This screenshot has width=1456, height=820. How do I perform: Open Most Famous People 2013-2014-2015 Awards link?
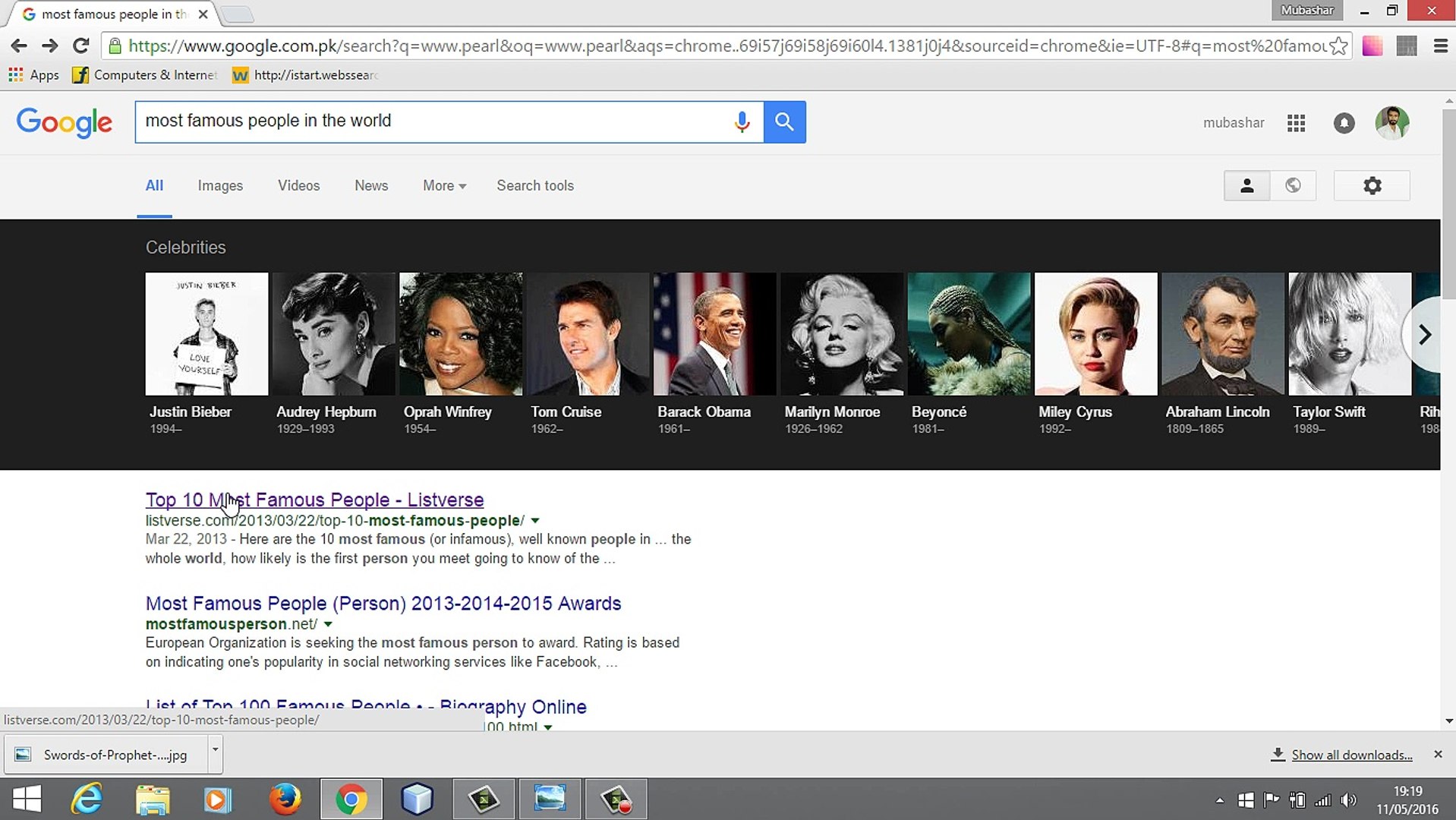tap(383, 603)
